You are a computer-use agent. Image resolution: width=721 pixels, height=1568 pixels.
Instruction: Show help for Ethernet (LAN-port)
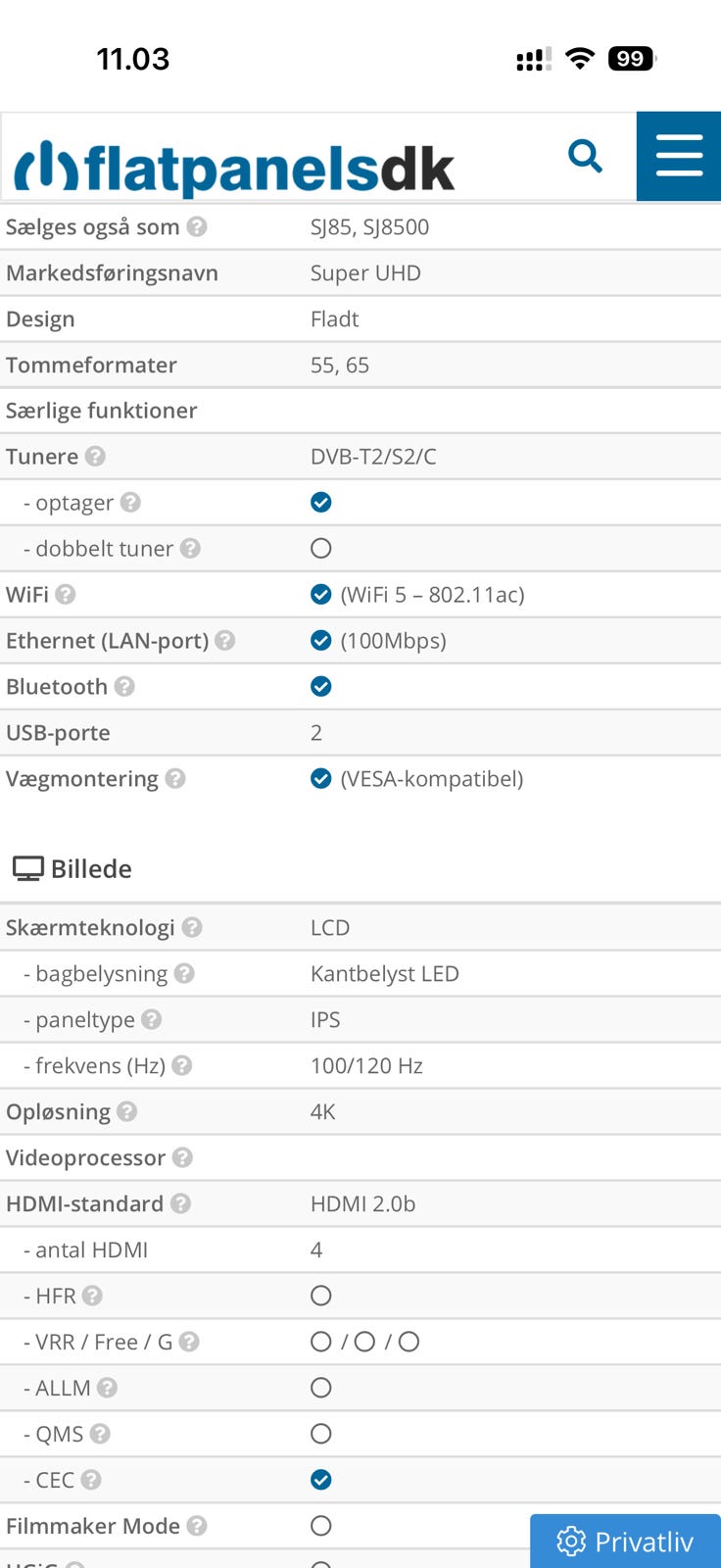click(225, 641)
